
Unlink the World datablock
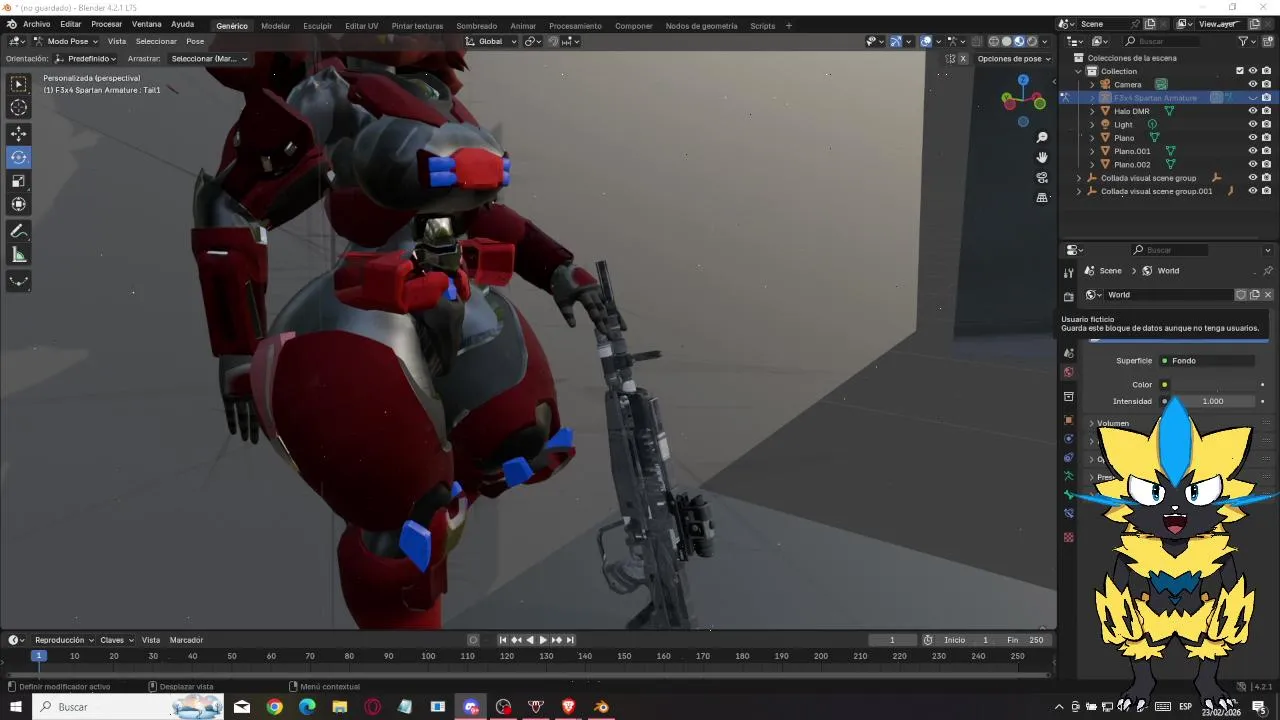(x=1268, y=295)
